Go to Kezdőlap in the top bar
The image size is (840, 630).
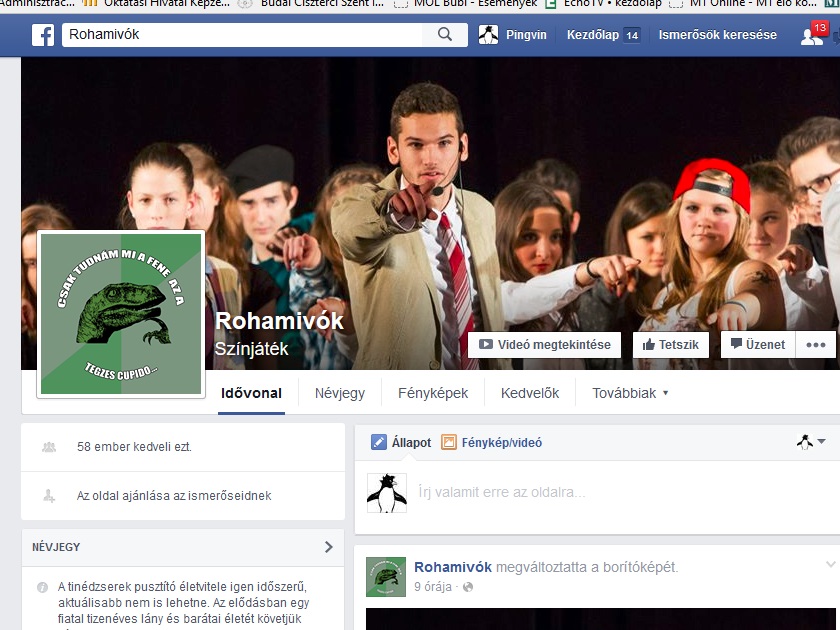(592, 35)
